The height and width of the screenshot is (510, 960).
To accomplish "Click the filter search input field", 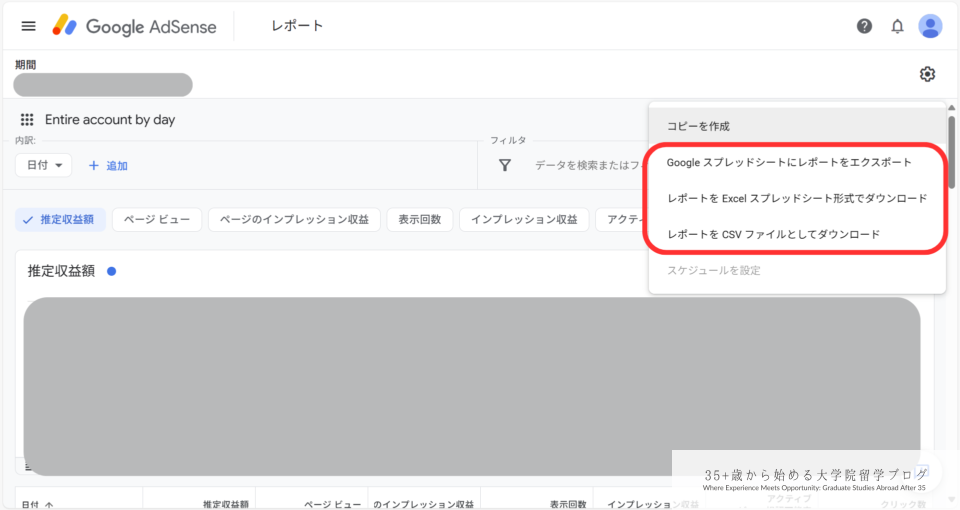I will click(x=590, y=165).
